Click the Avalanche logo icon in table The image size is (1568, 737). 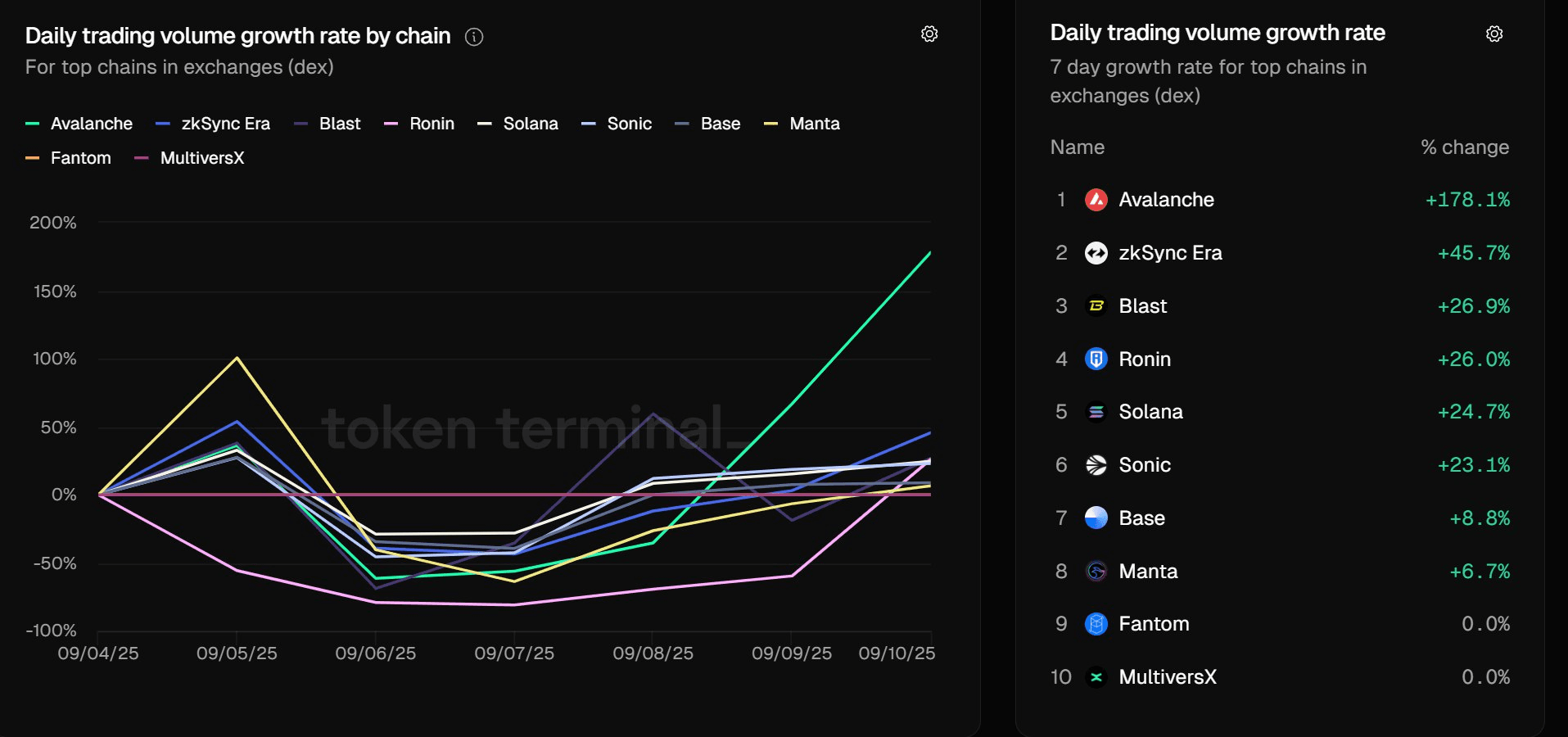1096,200
